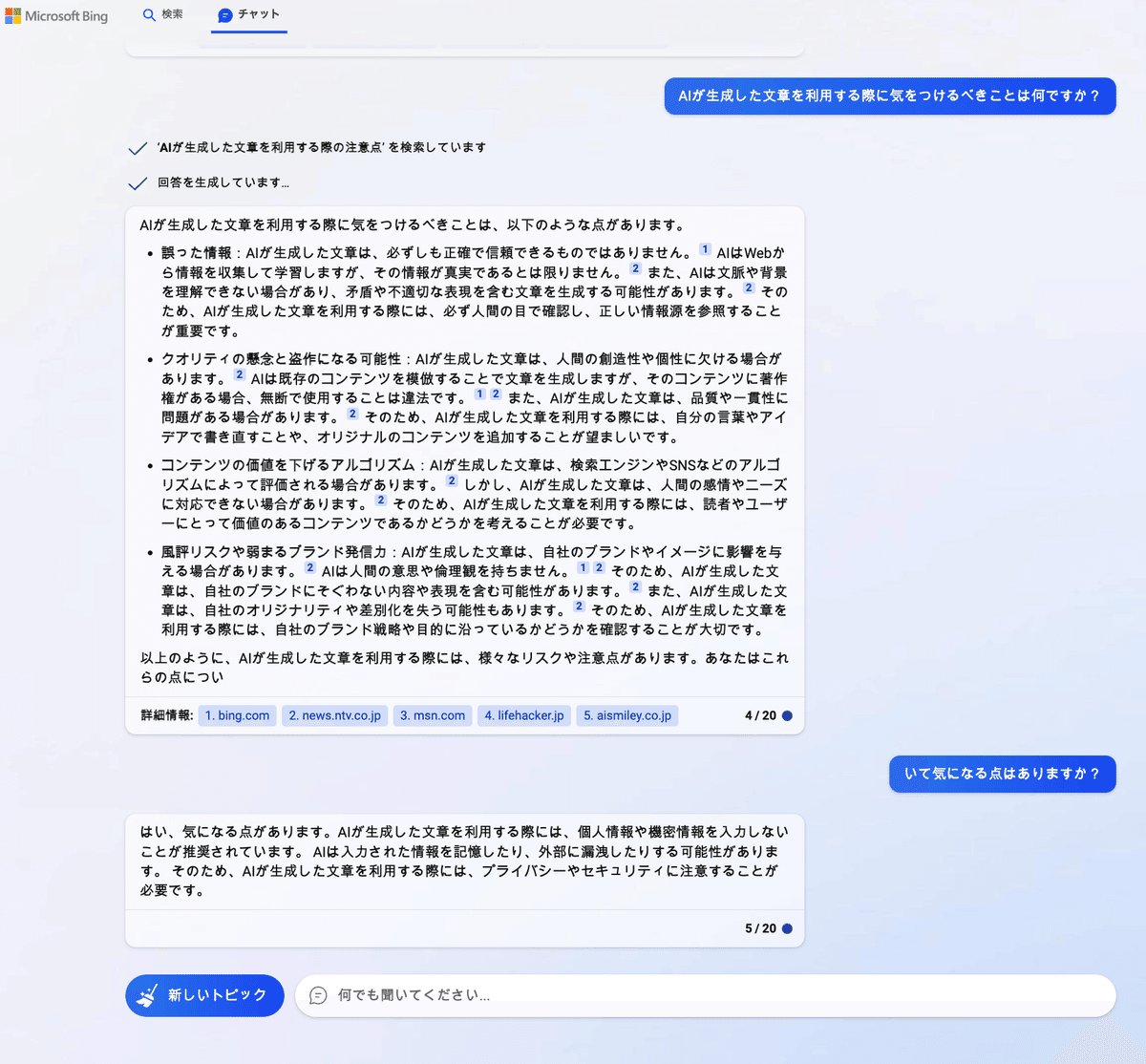Viewport: 1146px width, 1064px height.
Task: Click the 5 / 20 turn counter
Action: point(760,928)
